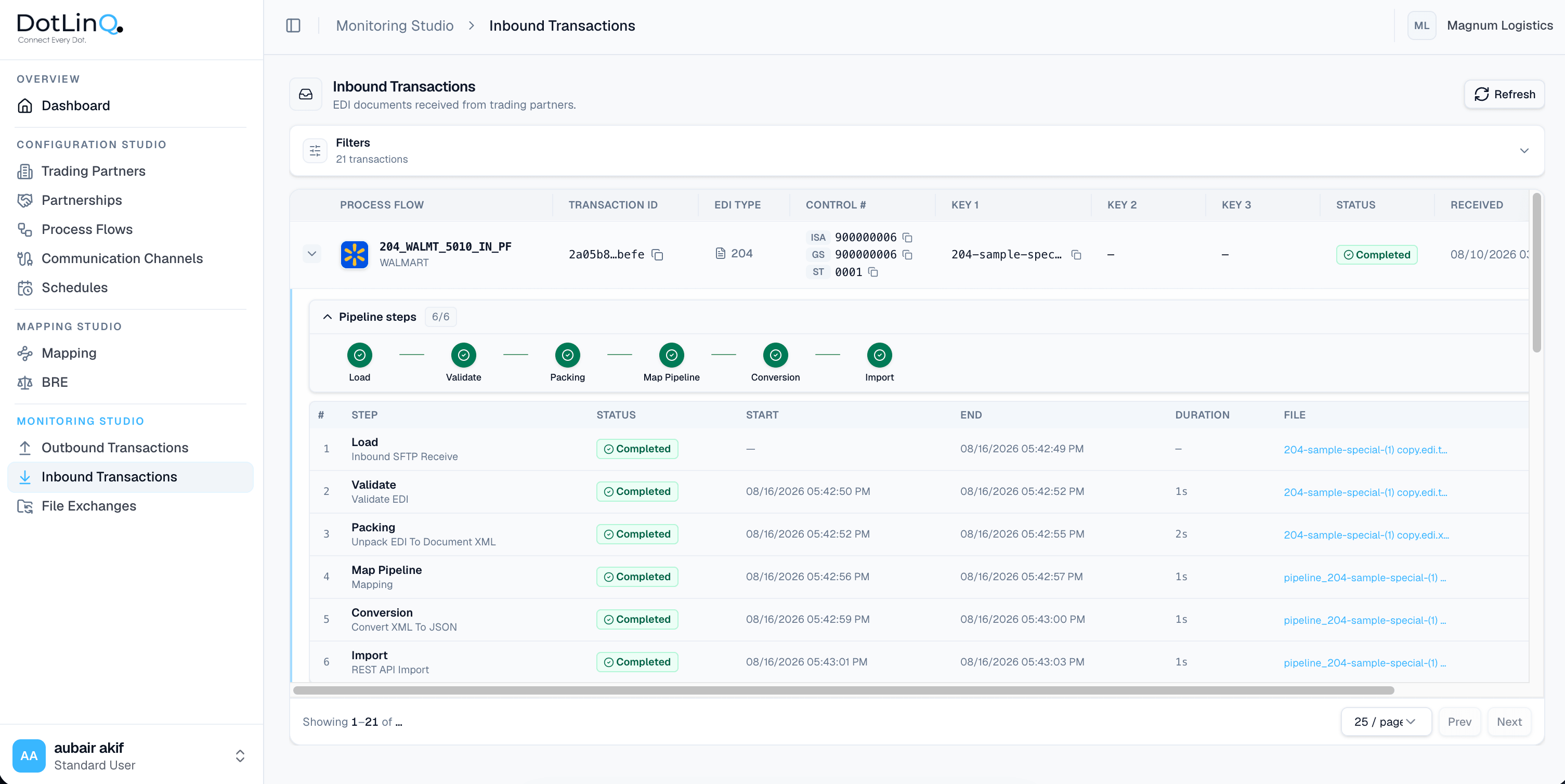
Task: Click the DURATION column header
Action: tap(1202, 415)
